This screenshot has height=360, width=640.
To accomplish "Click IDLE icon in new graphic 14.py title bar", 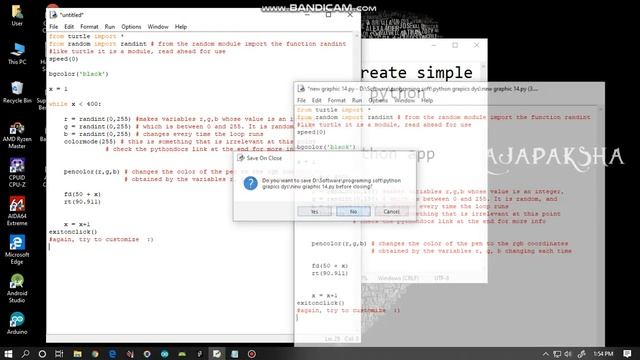I will [301, 89].
